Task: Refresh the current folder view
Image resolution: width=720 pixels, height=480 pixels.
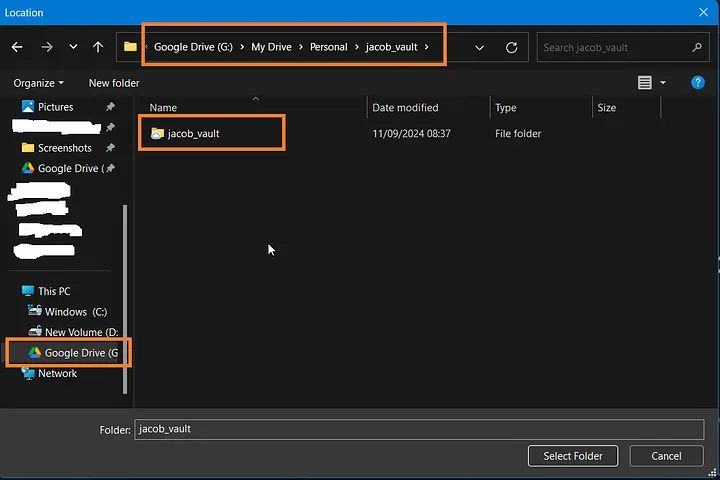Action: coord(511,47)
